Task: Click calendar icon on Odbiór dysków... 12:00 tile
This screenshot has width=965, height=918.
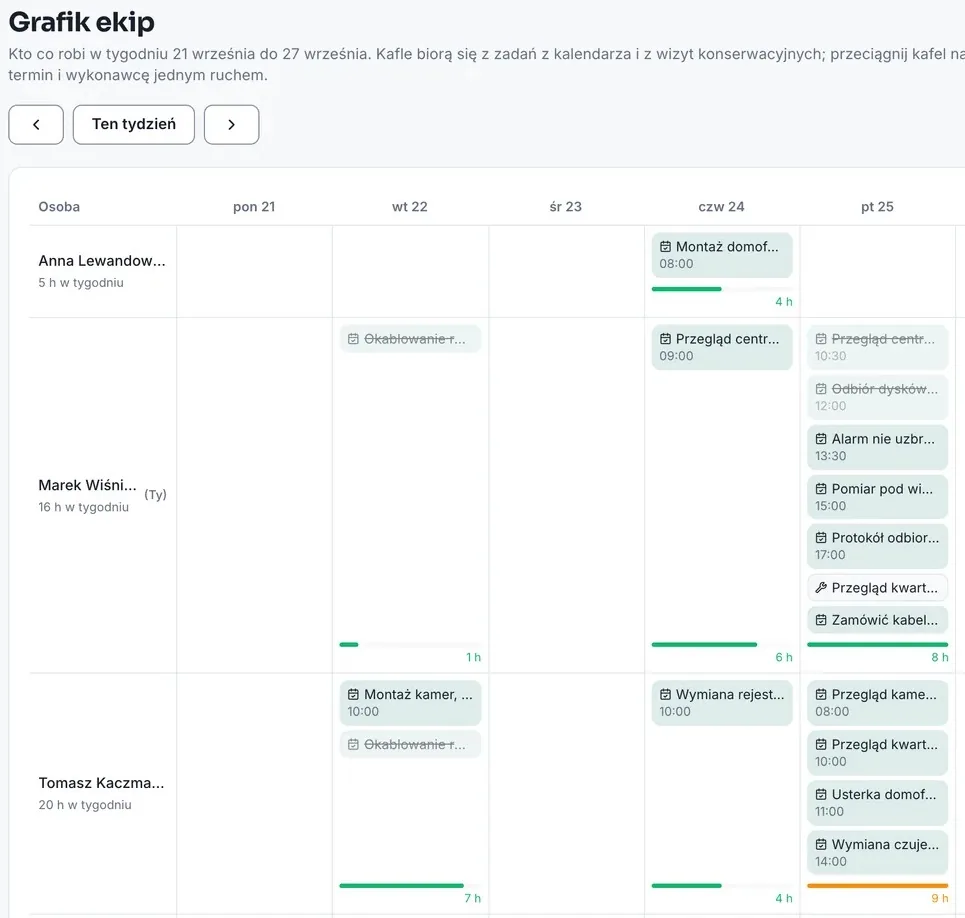Action: pos(821,389)
